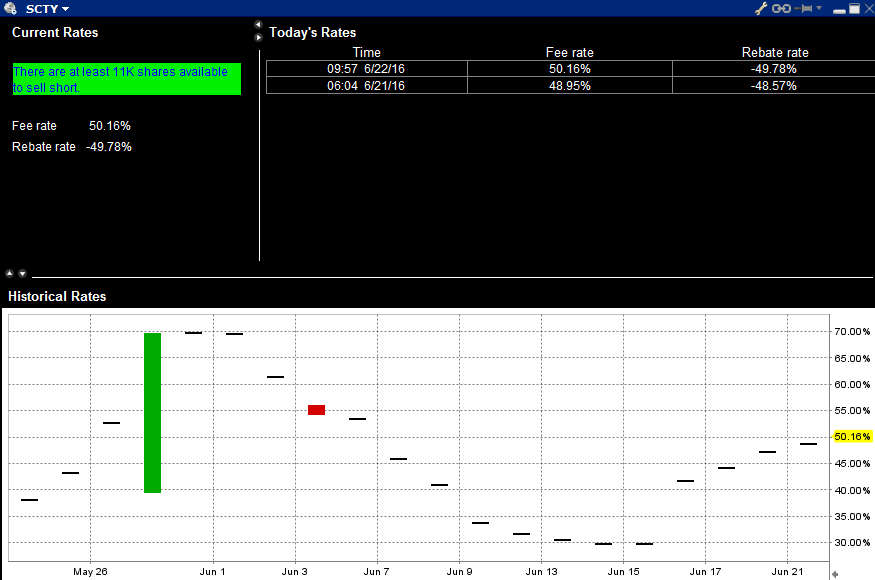The image size is (875, 580).
Task: Click the -49.78% rebate rate table cell
Action: tap(773, 69)
